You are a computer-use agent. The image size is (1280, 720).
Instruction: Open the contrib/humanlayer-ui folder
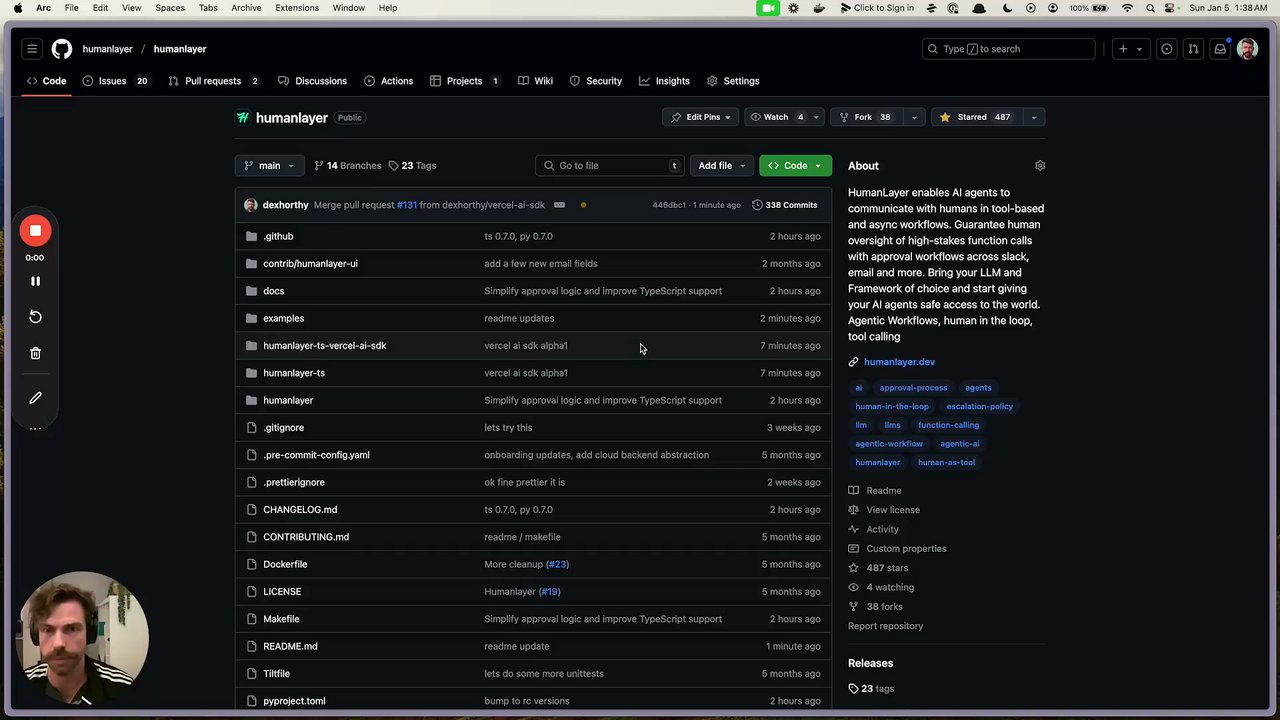point(310,264)
